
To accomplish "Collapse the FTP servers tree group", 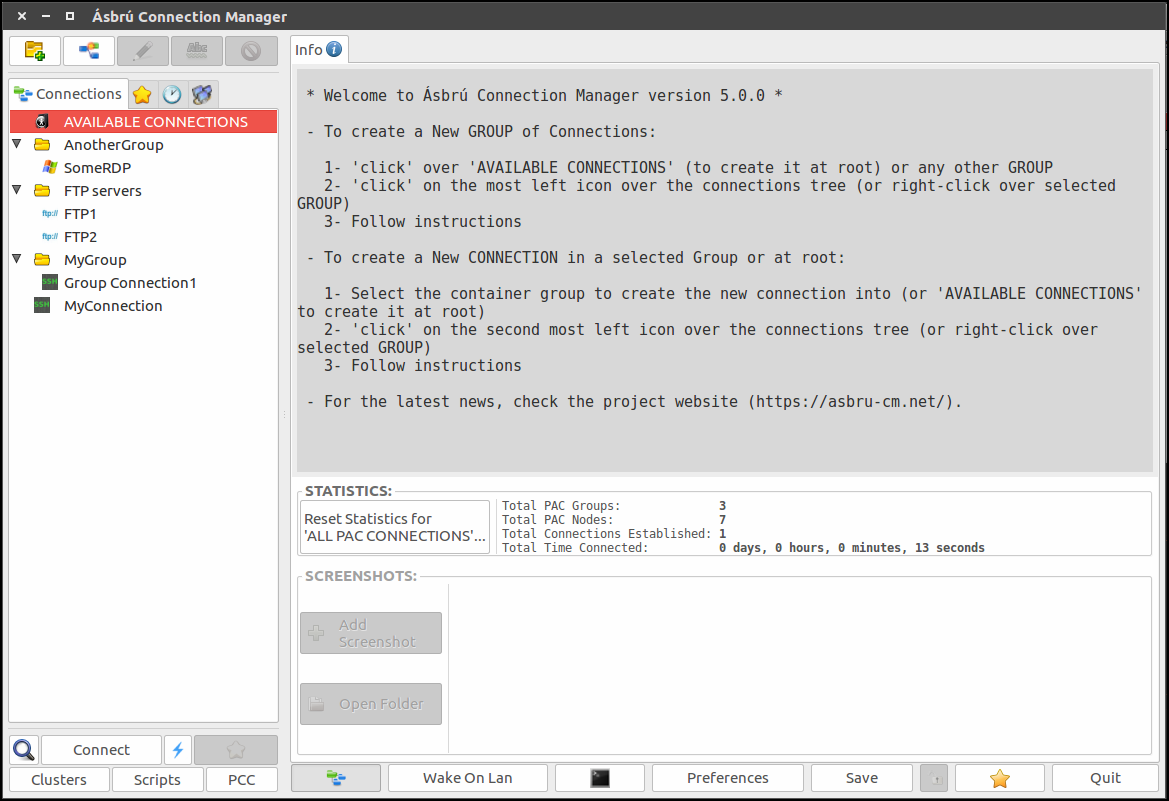I will 17,190.
